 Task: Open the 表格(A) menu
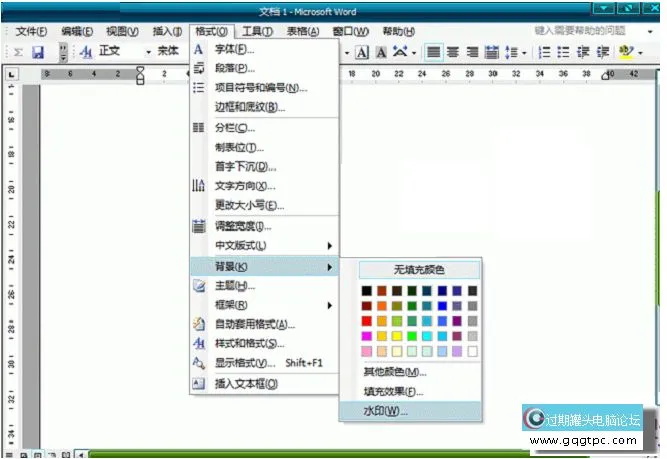click(x=303, y=31)
